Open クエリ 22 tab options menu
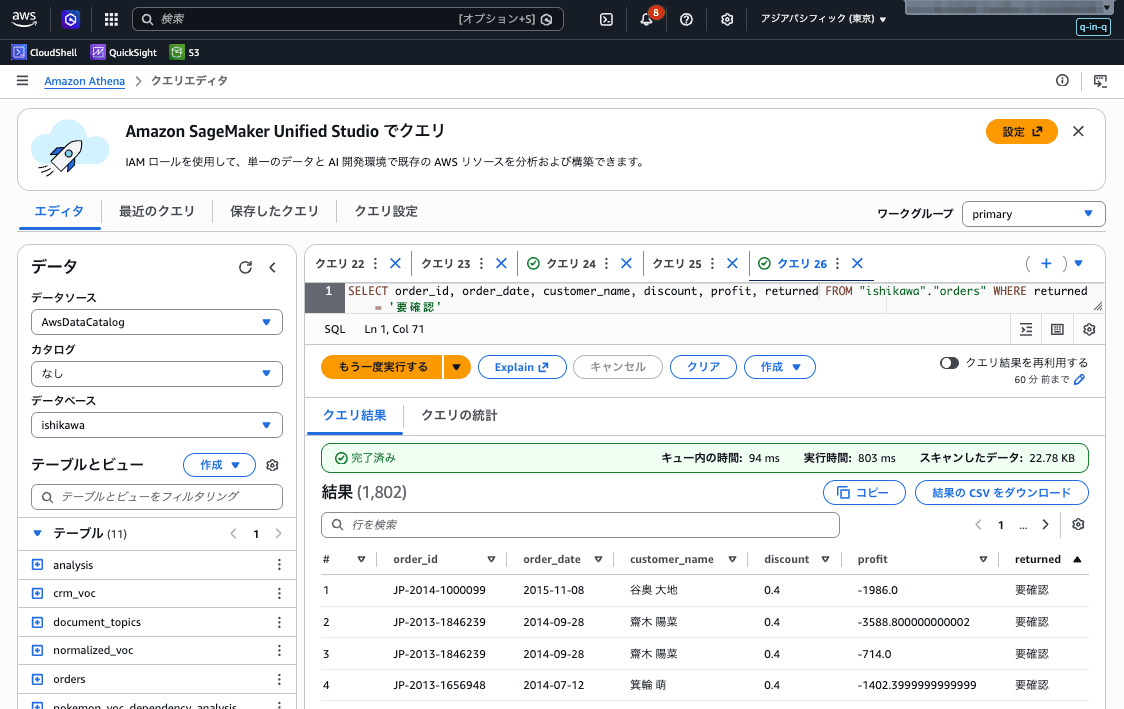Image resolution: width=1124 pixels, height=709 pixels. (x=375, y=264)
